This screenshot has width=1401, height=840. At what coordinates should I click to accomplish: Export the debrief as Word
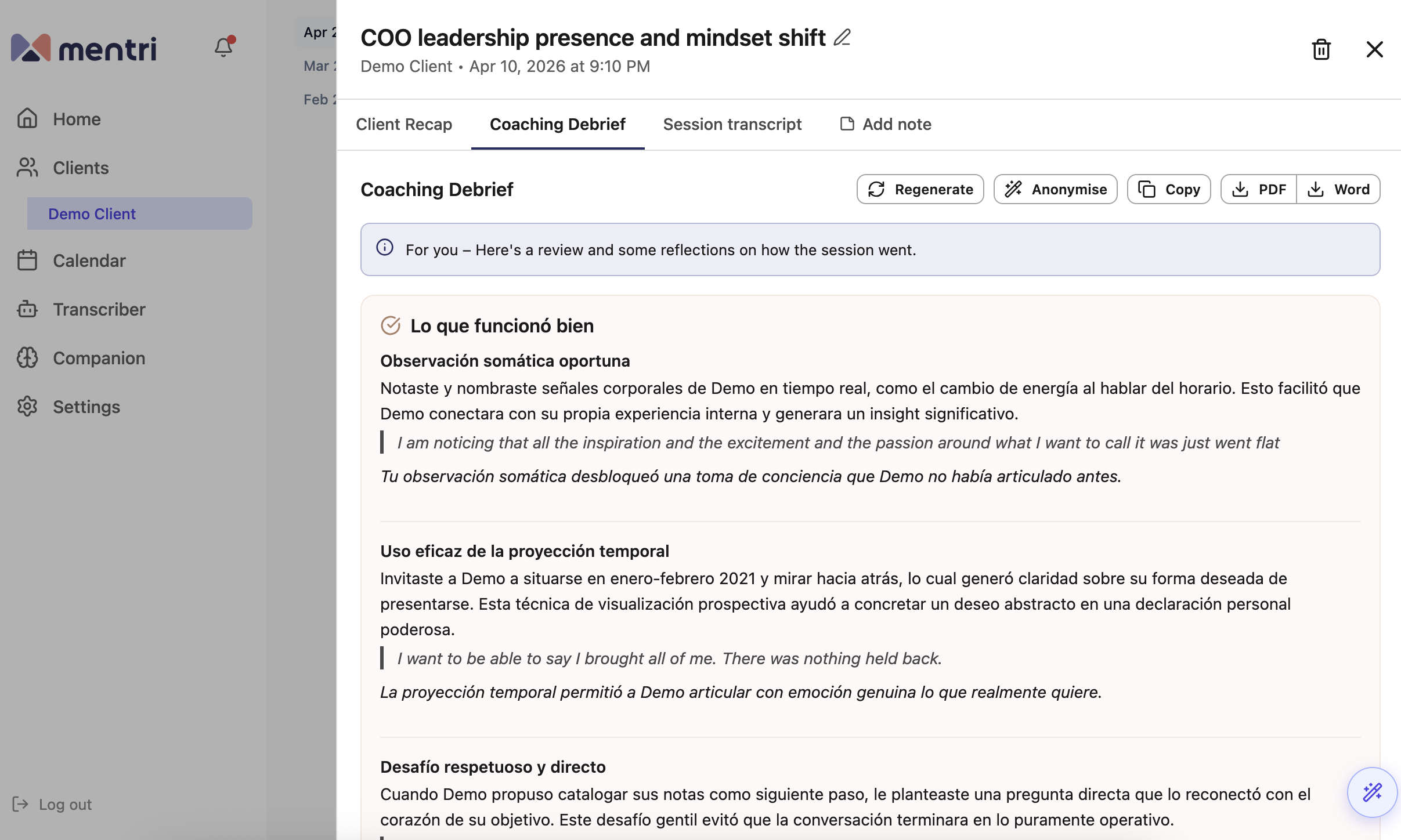tap(1338, 189)
